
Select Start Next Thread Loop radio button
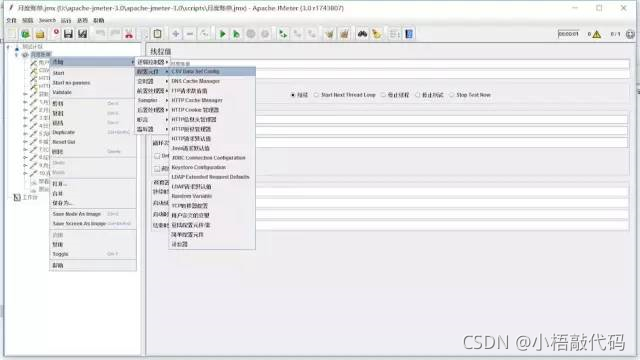click(x=316, y=95)
